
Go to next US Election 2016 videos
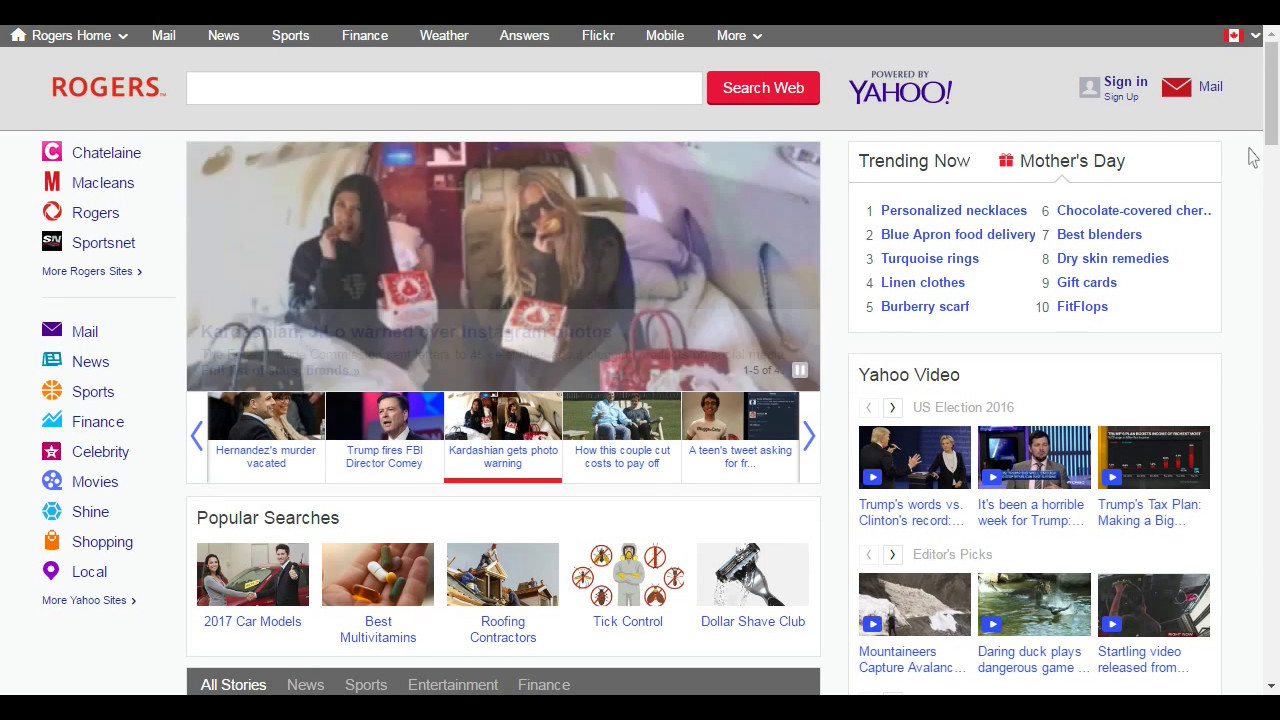tap(893, 407)
